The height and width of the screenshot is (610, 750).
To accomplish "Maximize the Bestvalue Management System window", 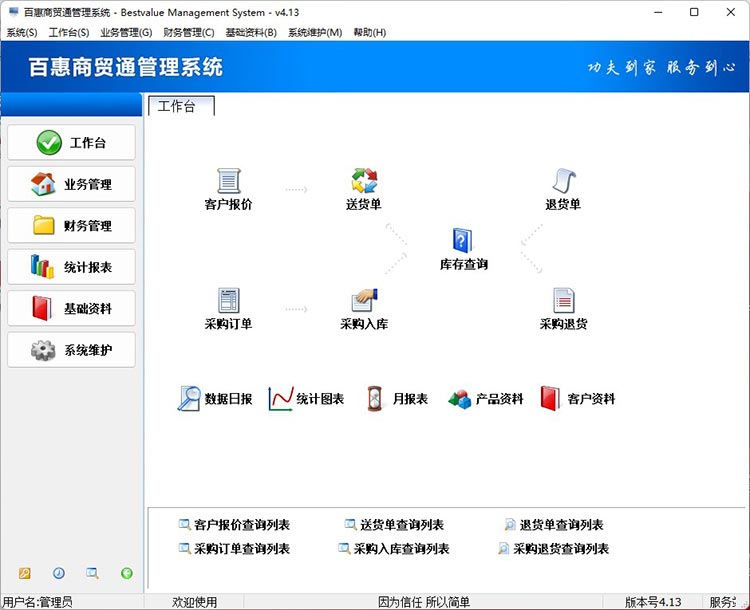I will 694,12.
